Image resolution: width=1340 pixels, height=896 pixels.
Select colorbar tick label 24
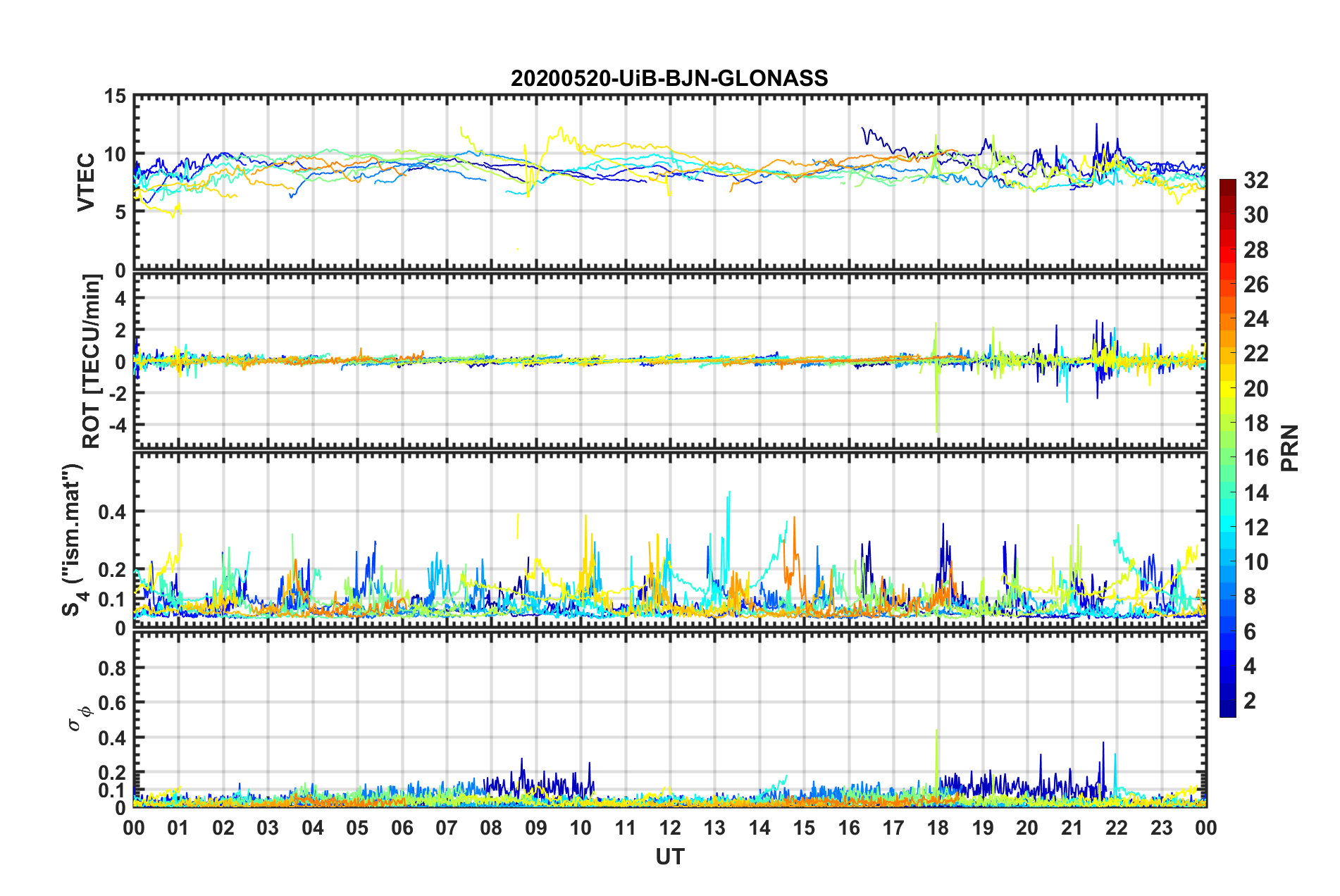click(x=1255, y=319)
